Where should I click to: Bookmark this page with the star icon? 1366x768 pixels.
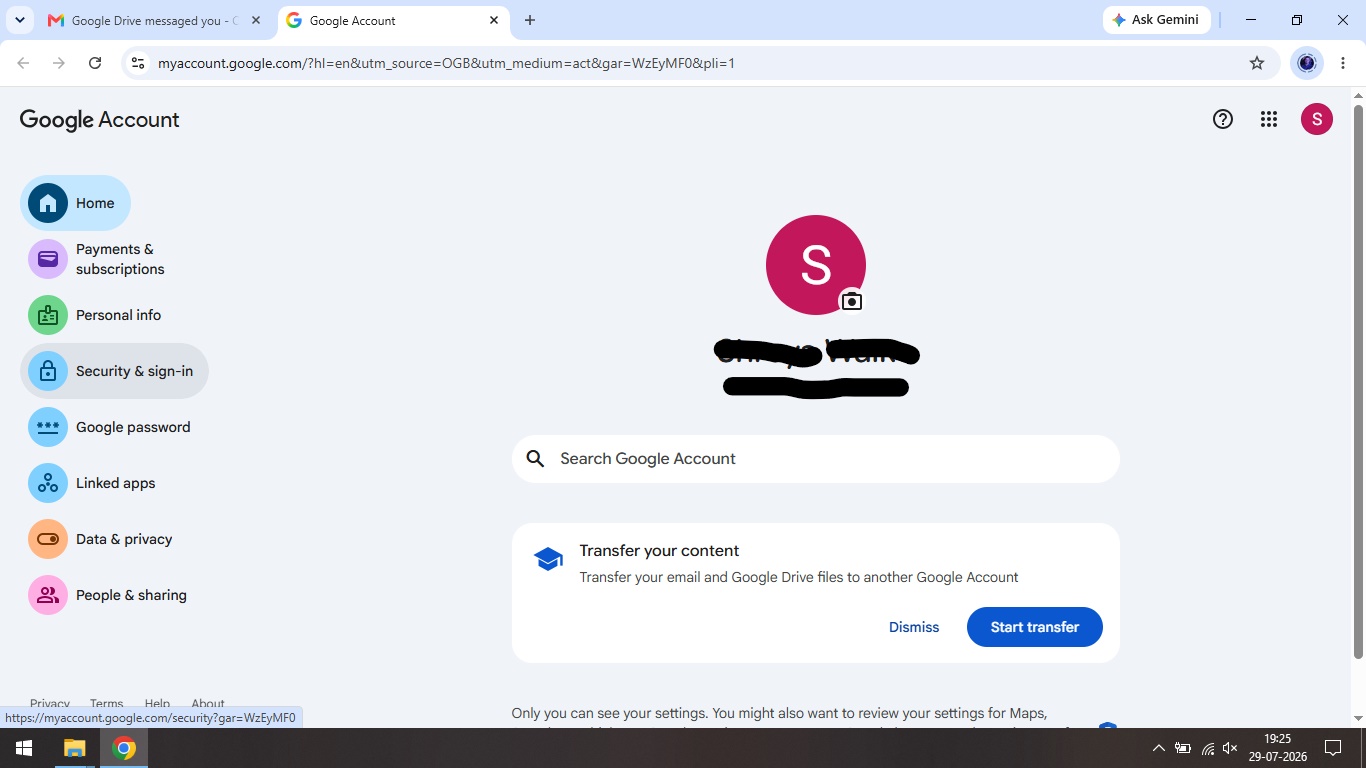pyautogui.click(x=1257, y=63)
